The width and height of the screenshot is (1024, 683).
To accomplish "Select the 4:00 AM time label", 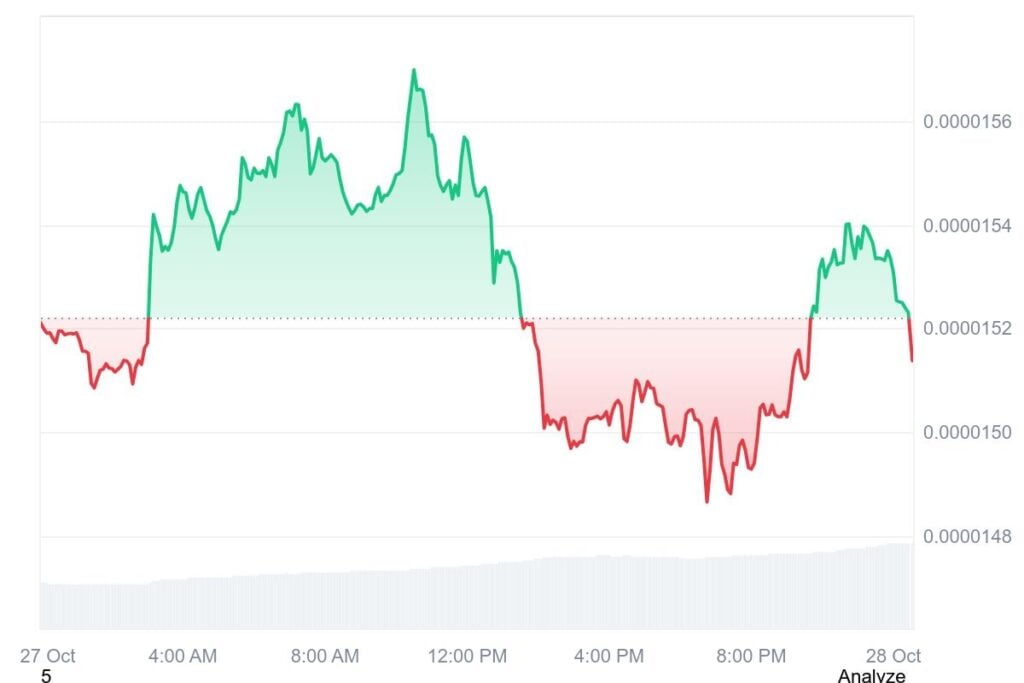I will pos(182,656).
